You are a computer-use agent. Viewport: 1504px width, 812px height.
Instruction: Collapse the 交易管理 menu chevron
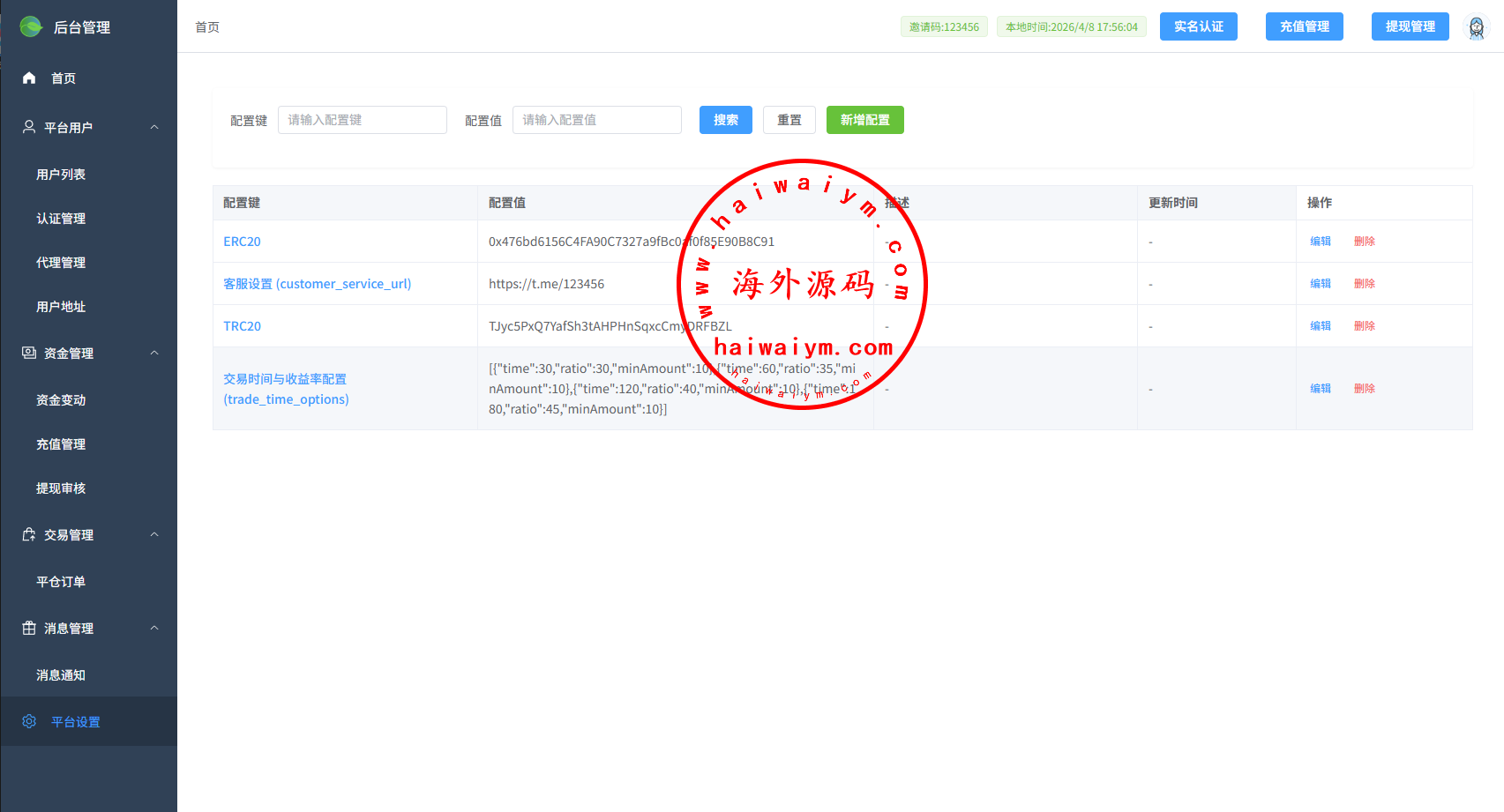(154, 534)
